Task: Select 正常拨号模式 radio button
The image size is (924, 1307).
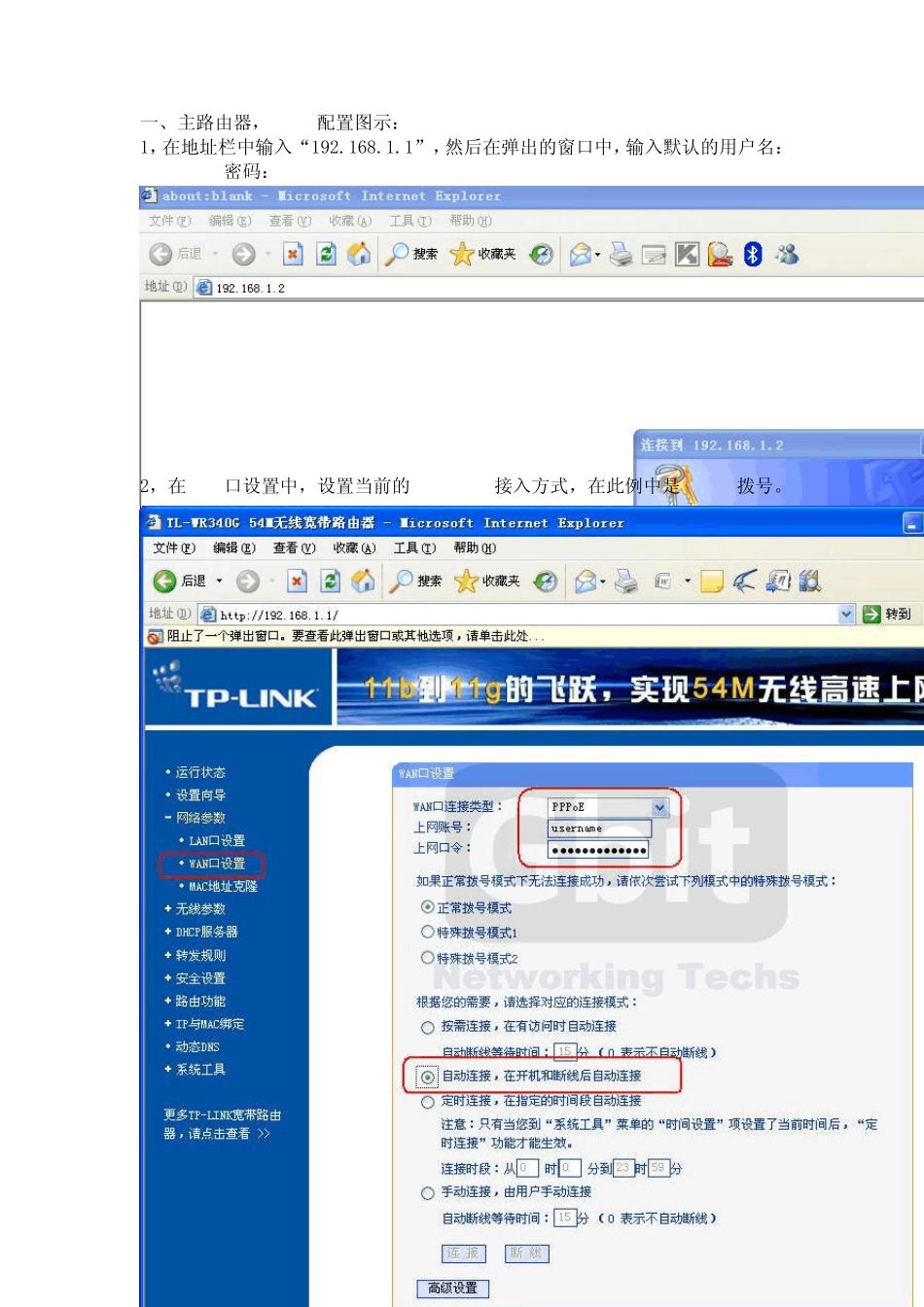Action: [427, 907]
